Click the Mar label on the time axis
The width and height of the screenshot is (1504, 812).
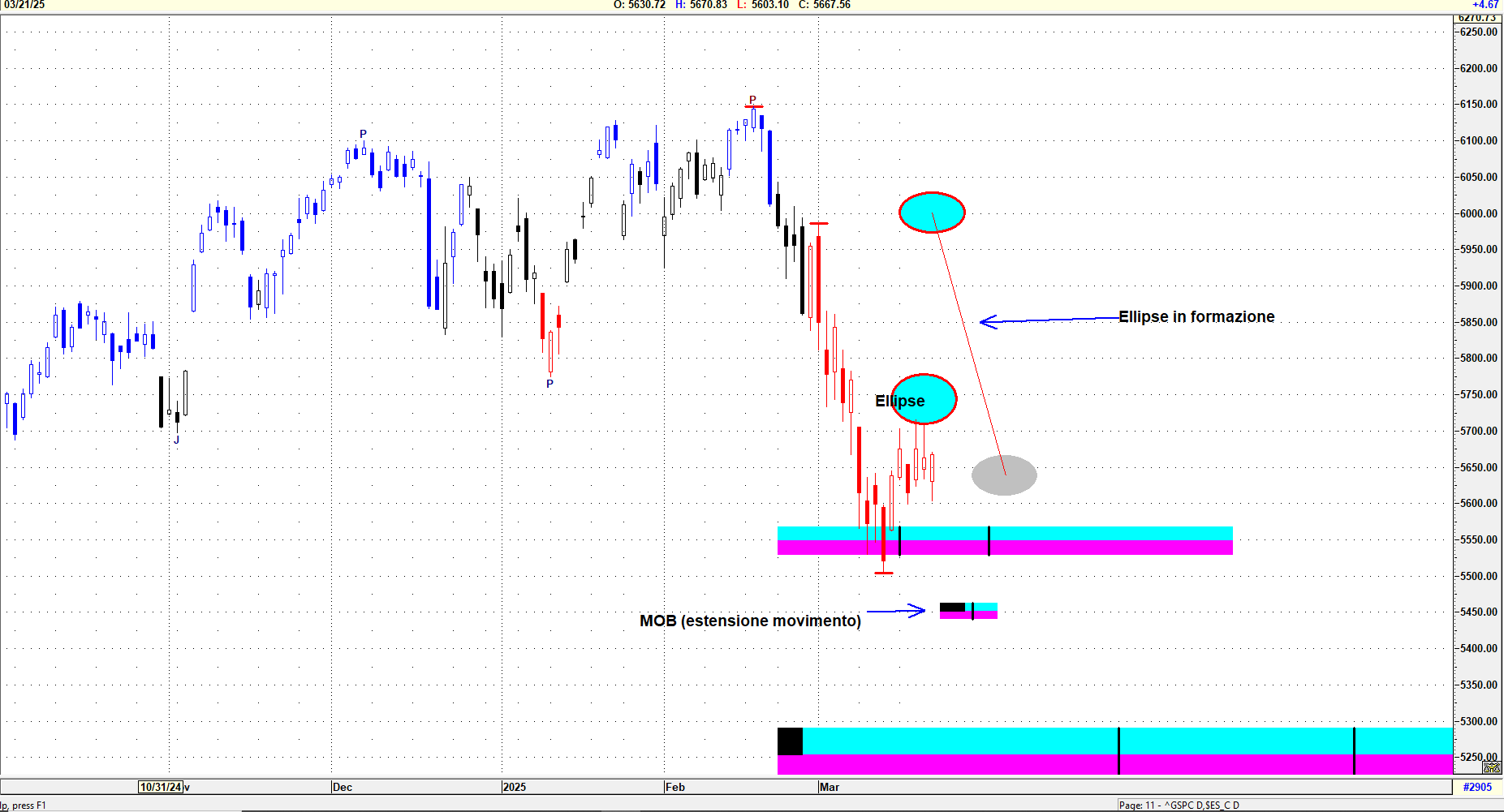[830, 787]
